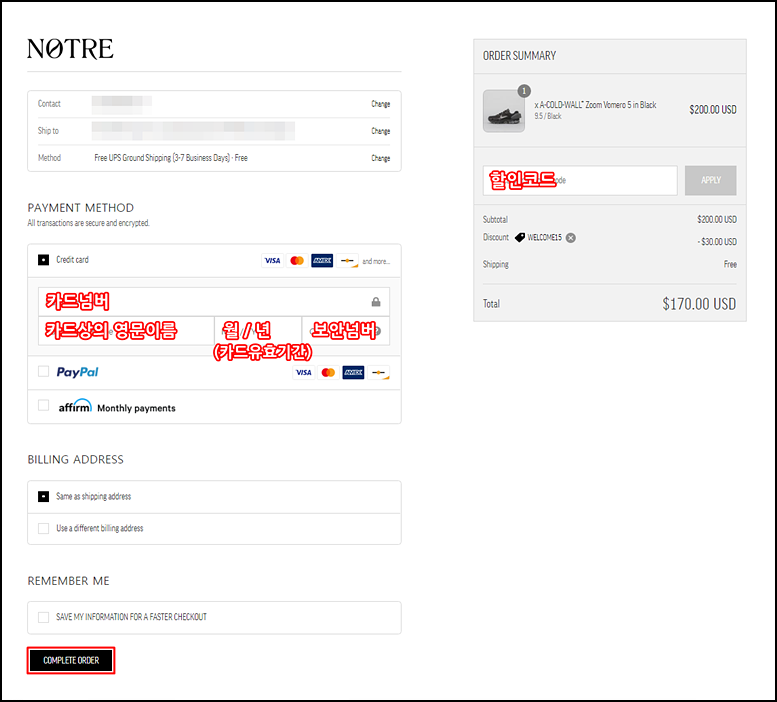Focus the name on card field
The height and width of the screenshot is (702, 777).
click(126, 330)
